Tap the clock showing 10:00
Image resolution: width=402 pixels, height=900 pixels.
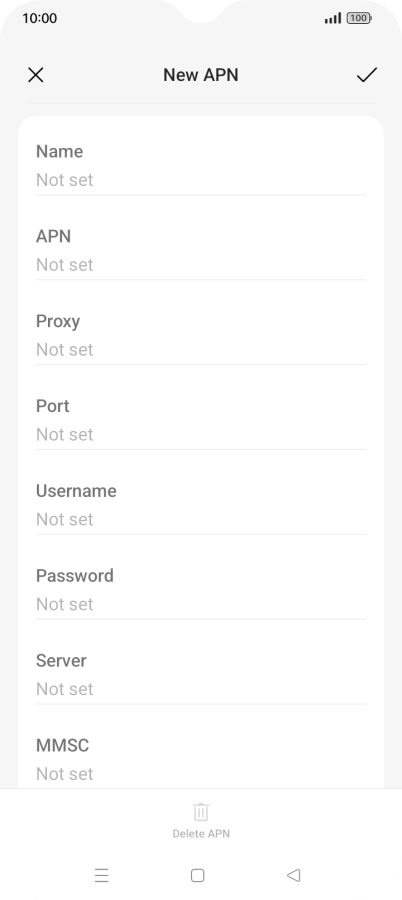pos(40,18)
